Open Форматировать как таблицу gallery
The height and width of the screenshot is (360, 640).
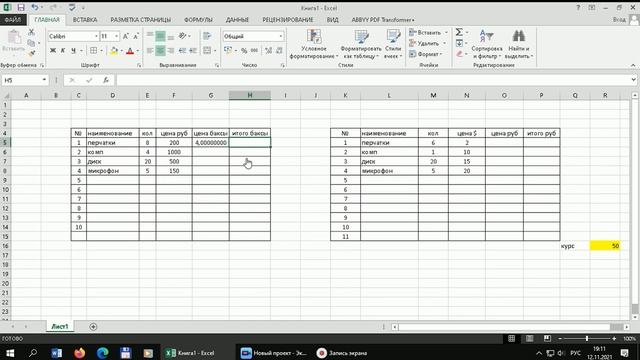361,44
